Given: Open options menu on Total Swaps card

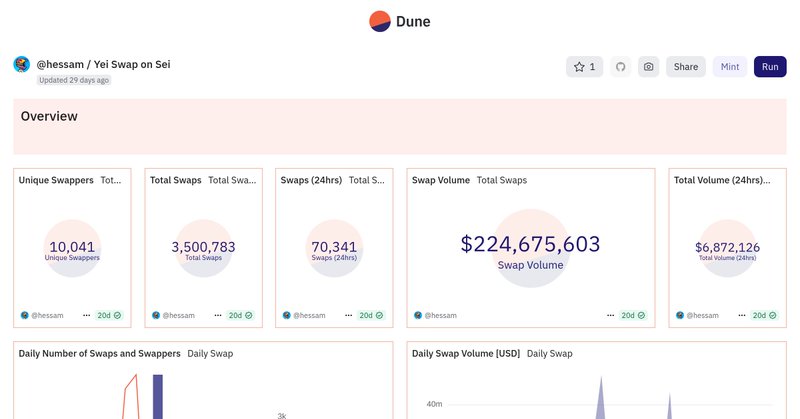Looking at the screenshot, I should point(218,315).
